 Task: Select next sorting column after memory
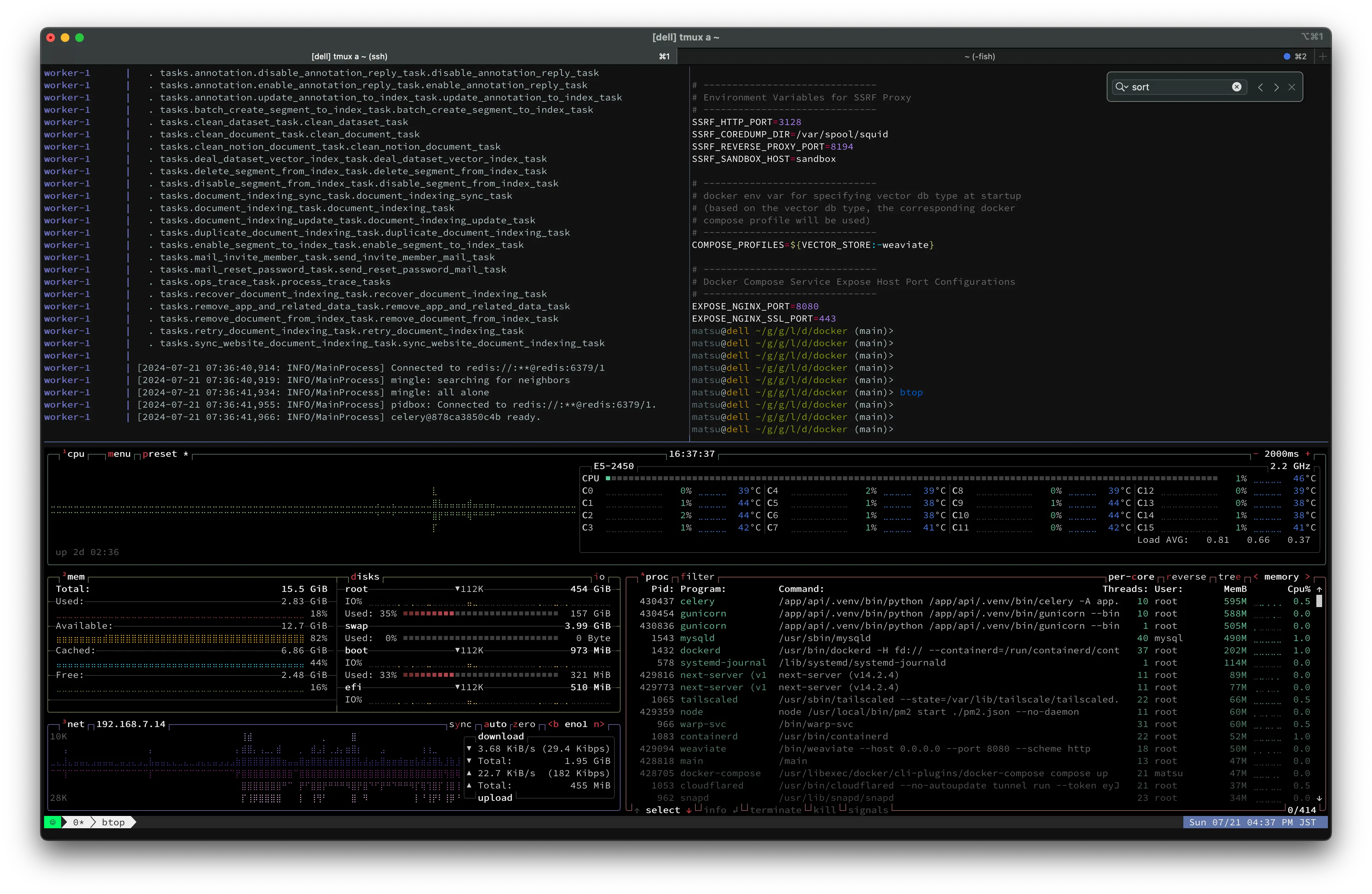pyautogui.click(x=1307, y=577)
